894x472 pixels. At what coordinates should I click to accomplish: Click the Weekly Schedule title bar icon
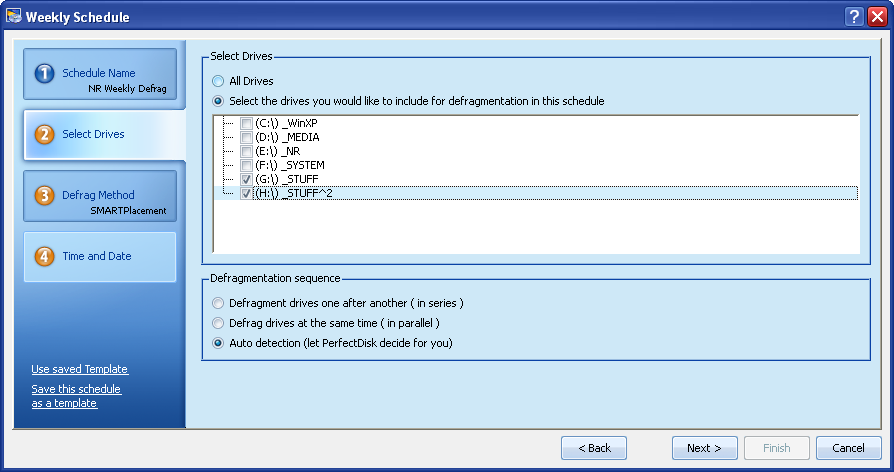[x=14, y=16]
